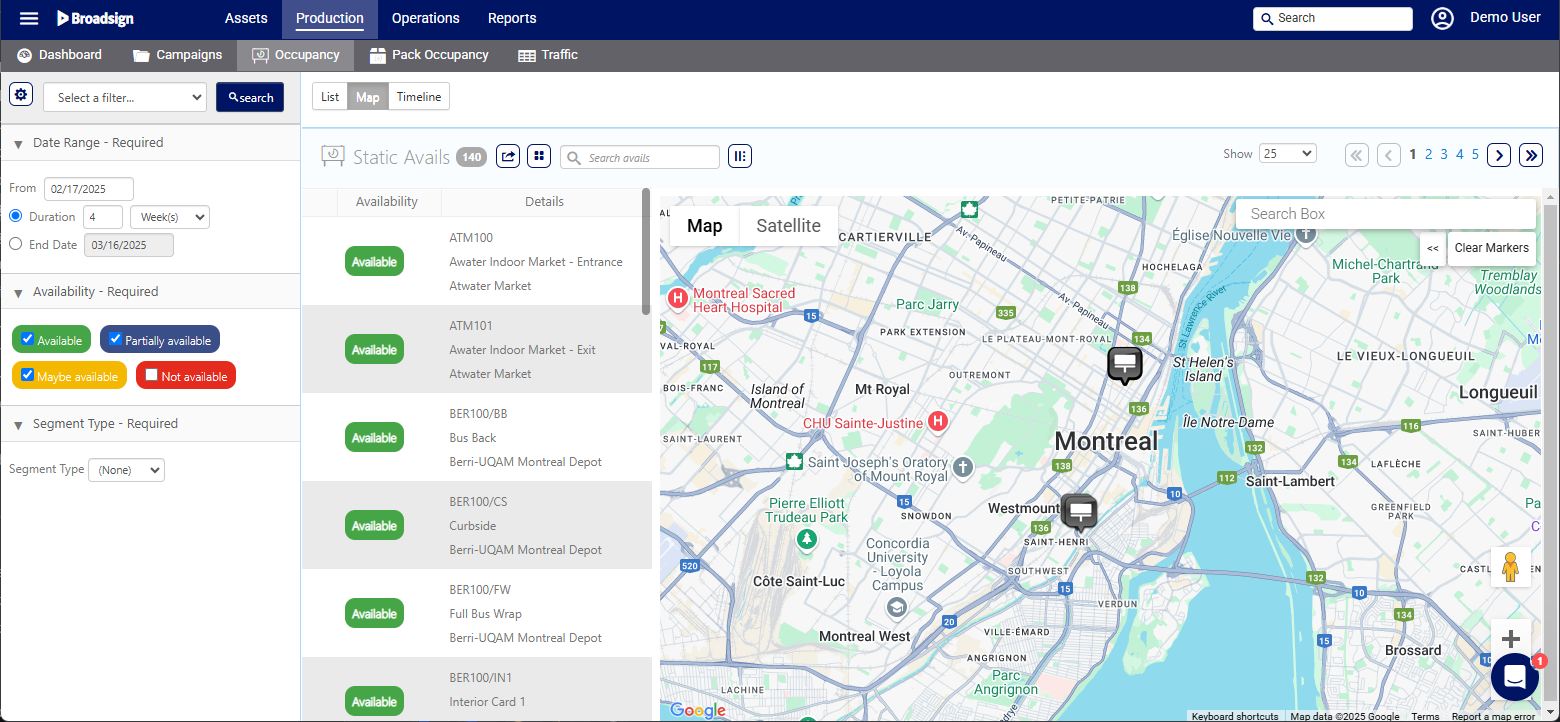Go to results page 5
This screenshot has height=722, width=1560.
pos(1475,154)
